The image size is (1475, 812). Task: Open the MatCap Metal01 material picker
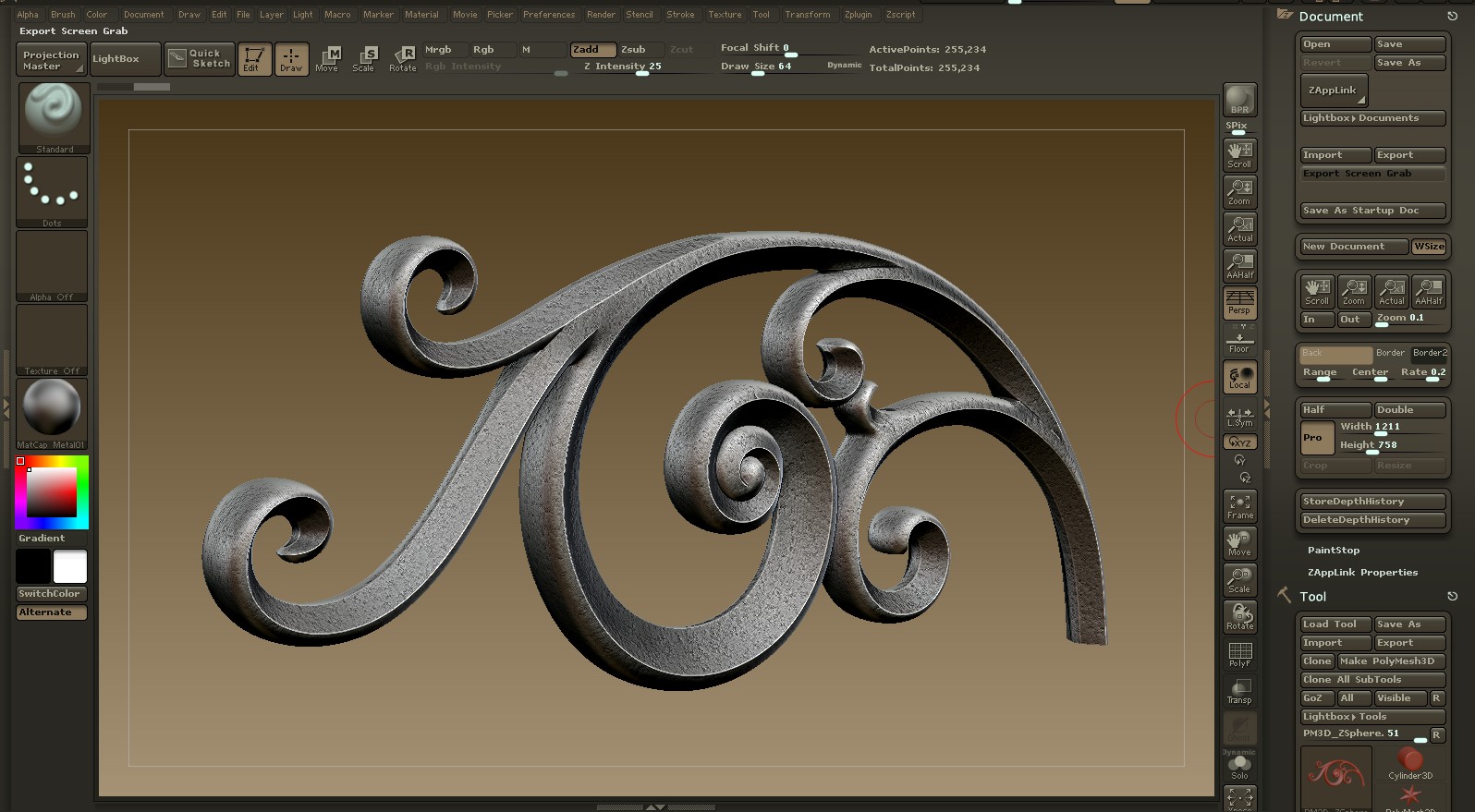[52, 412]
